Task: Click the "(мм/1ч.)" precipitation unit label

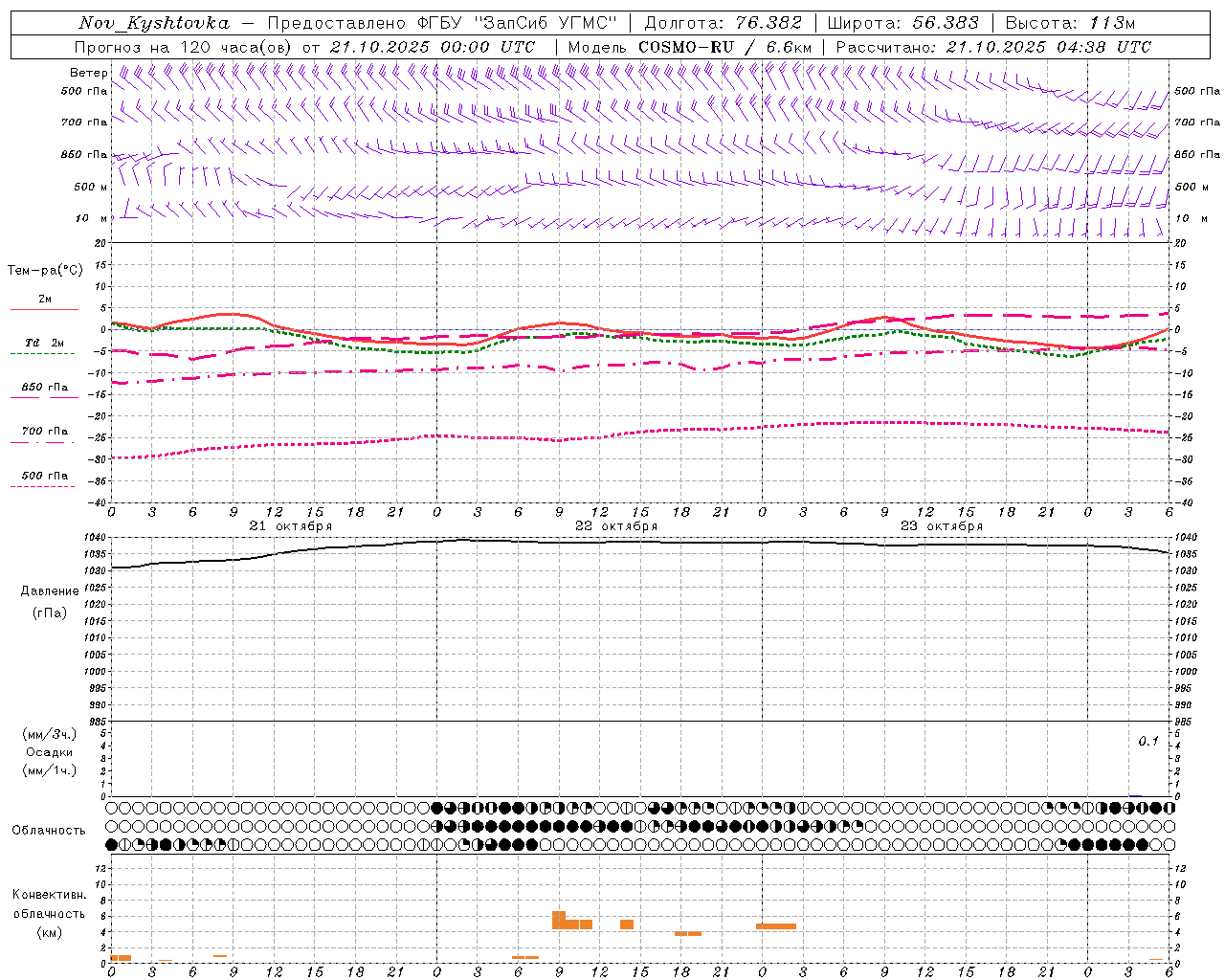Action: coord(50,770)
